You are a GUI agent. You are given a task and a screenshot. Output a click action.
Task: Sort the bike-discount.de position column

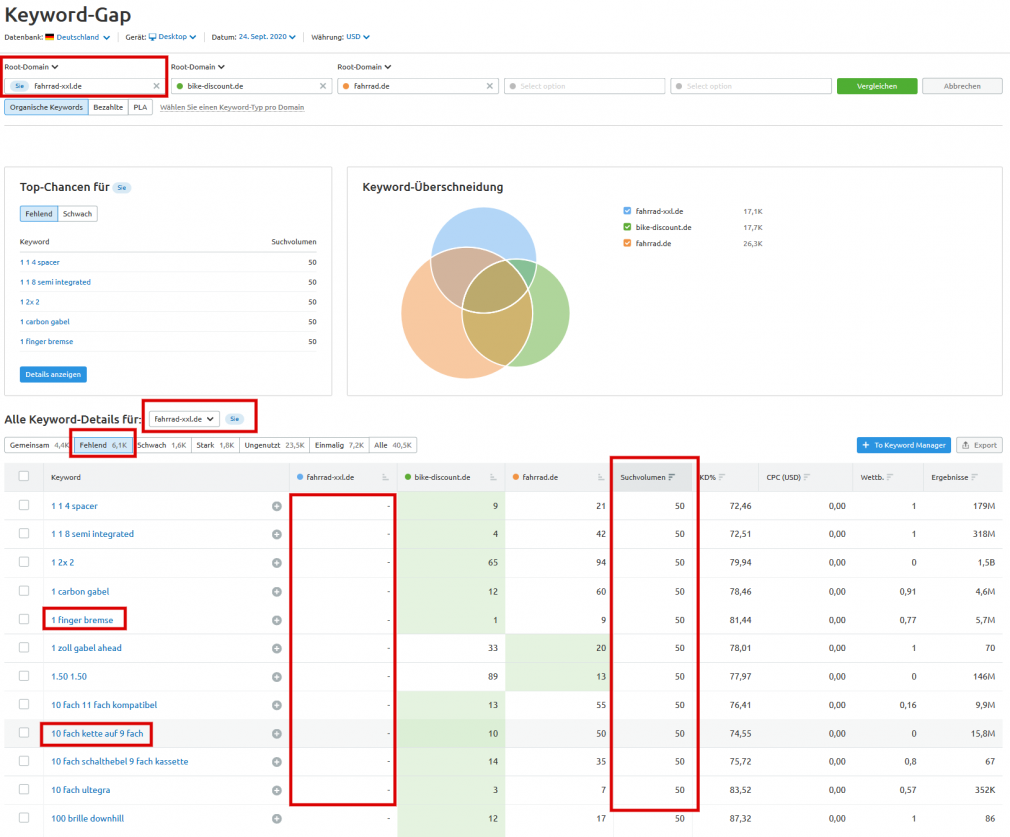coord(493,477)
